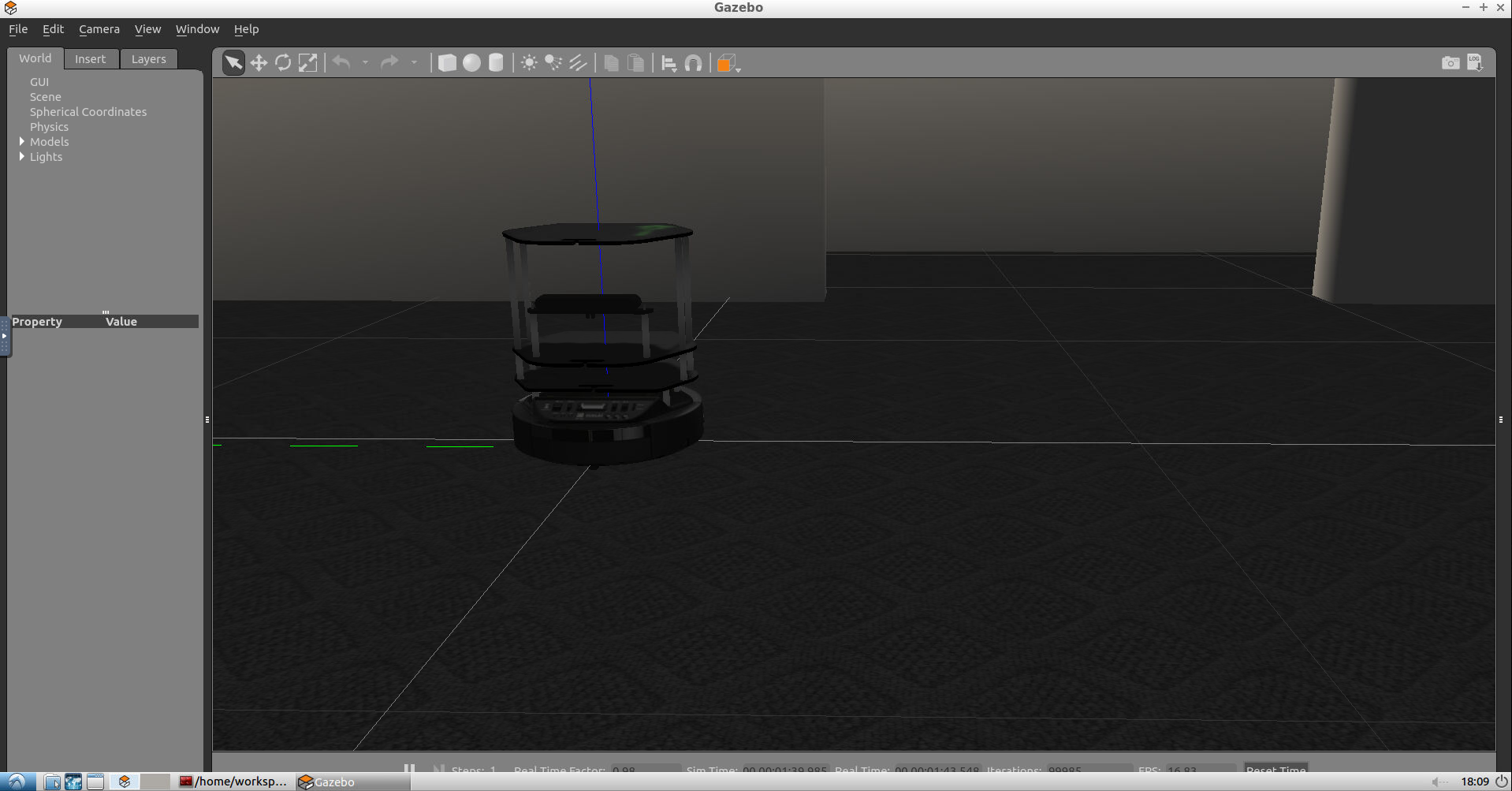Select the arrow selection mode tool
The width and height of the screenshot is (1512, 791).
tap(233, 62)
